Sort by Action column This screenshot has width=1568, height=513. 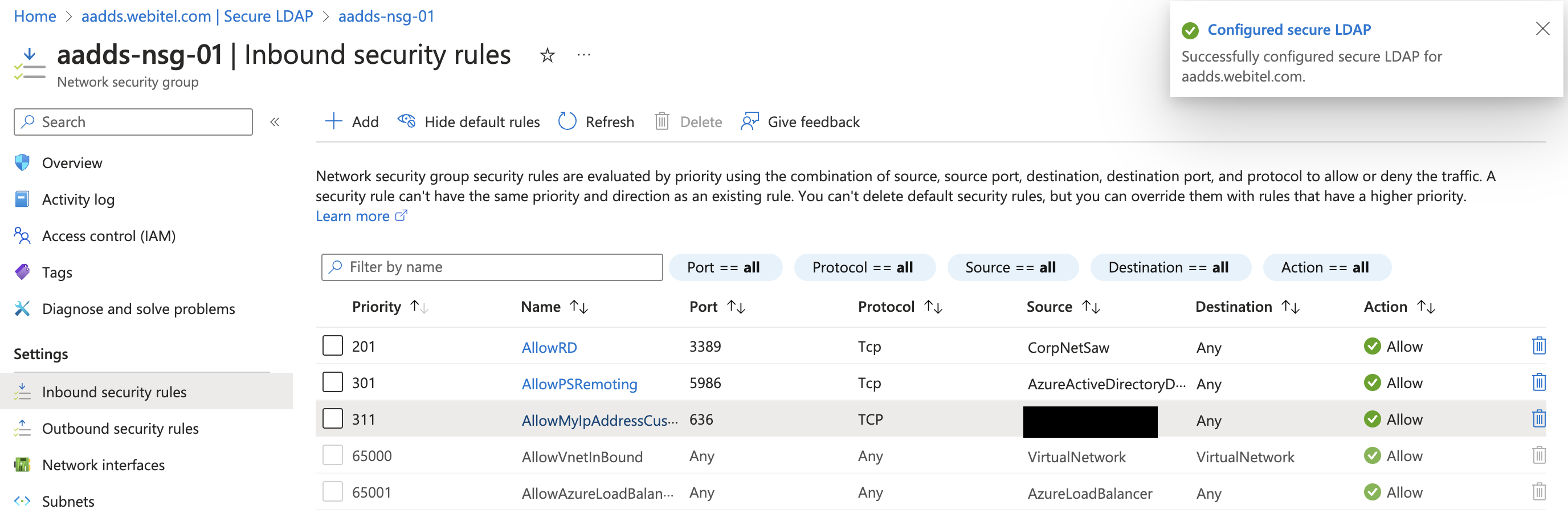click(x=1399, y=307)
